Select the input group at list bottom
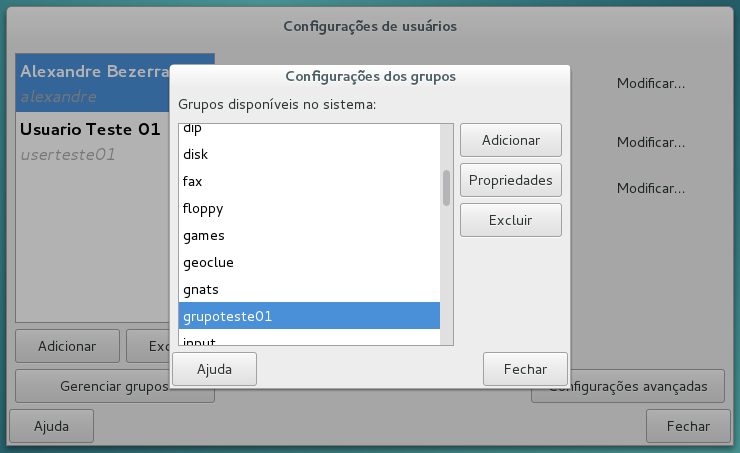 (309, 337)
